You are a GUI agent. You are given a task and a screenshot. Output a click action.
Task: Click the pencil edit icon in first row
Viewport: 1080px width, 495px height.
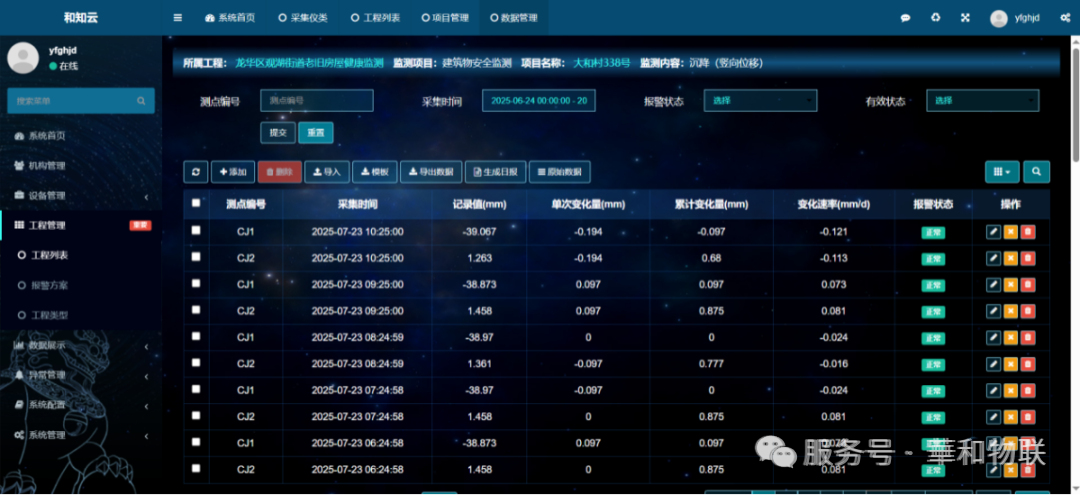click(993, 231)
